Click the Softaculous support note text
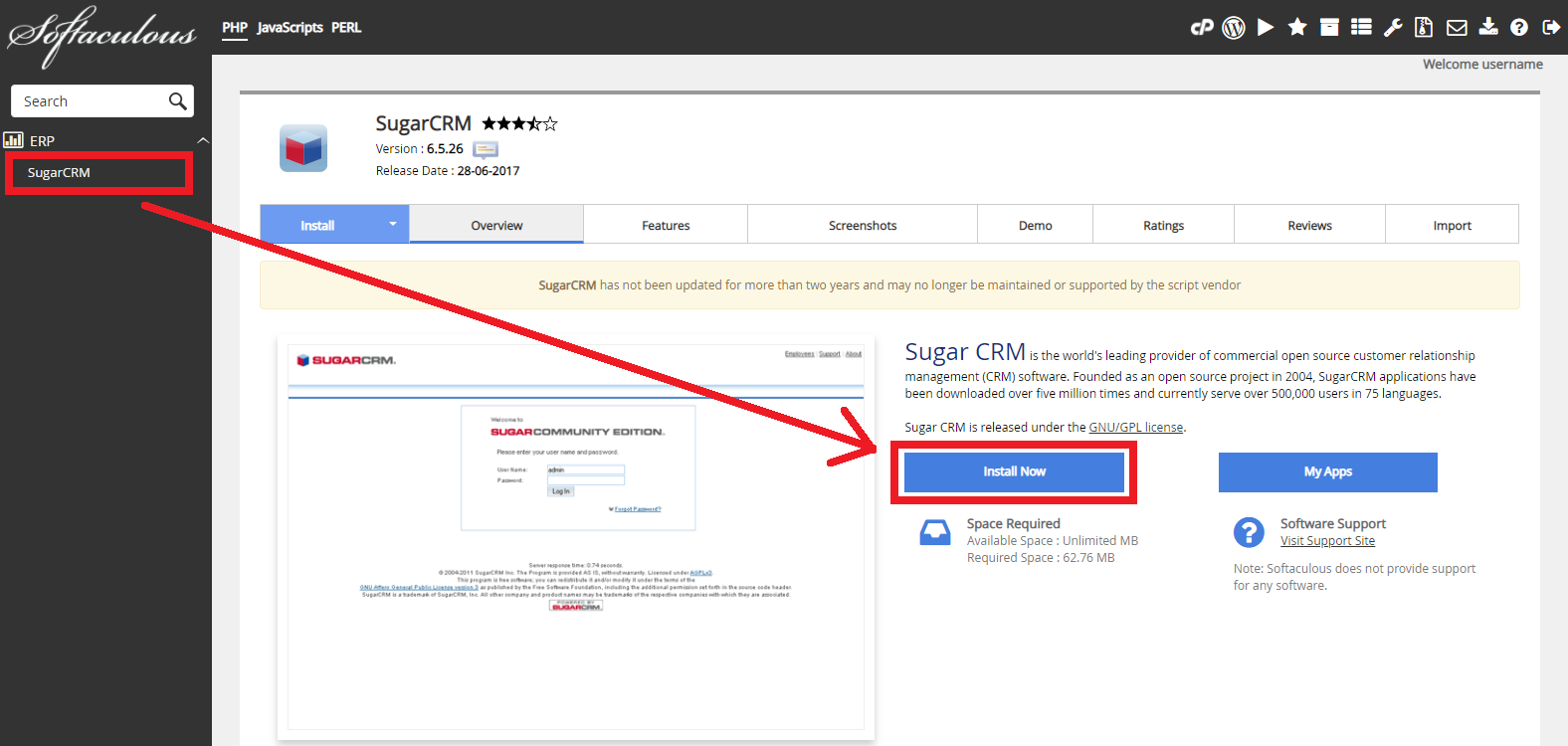 tap(1354, 577)
